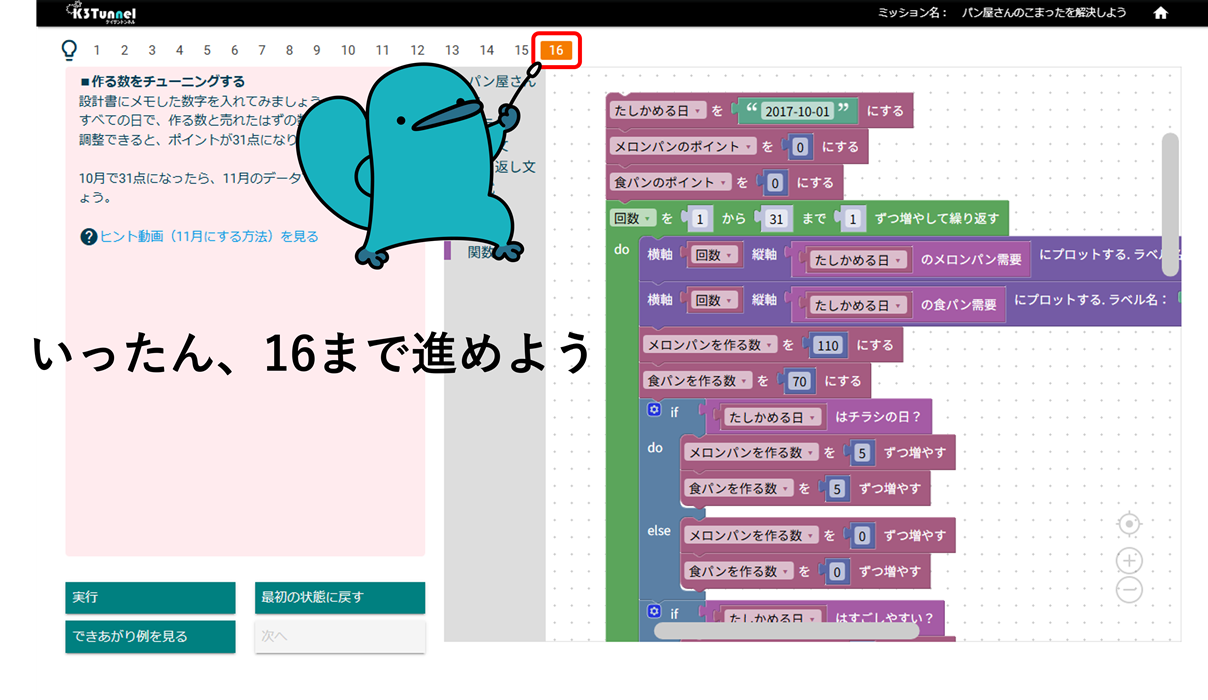1208x700 pixels.
Task: Open gear settings on the すごしやすい if block
Action: (654, 611)
